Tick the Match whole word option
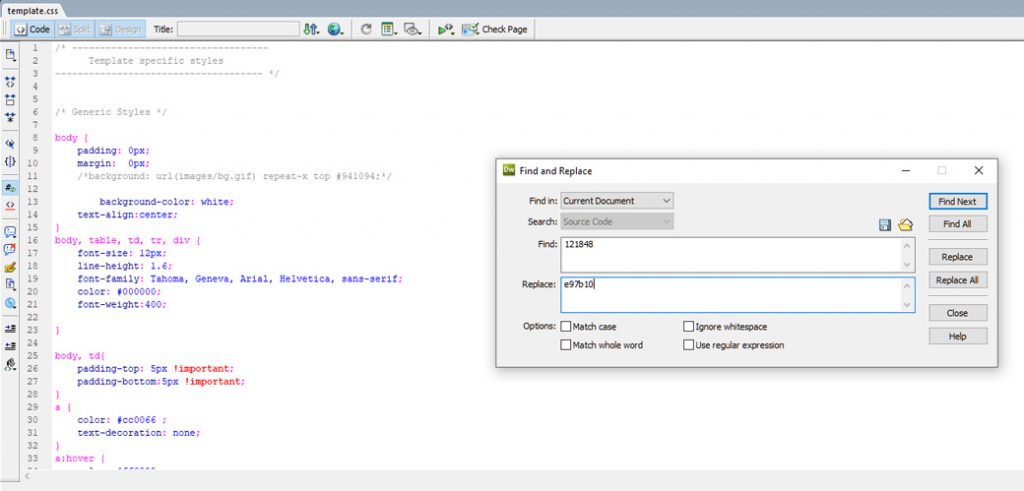Screen dimensions: 1024x491 tap(566, 345)
